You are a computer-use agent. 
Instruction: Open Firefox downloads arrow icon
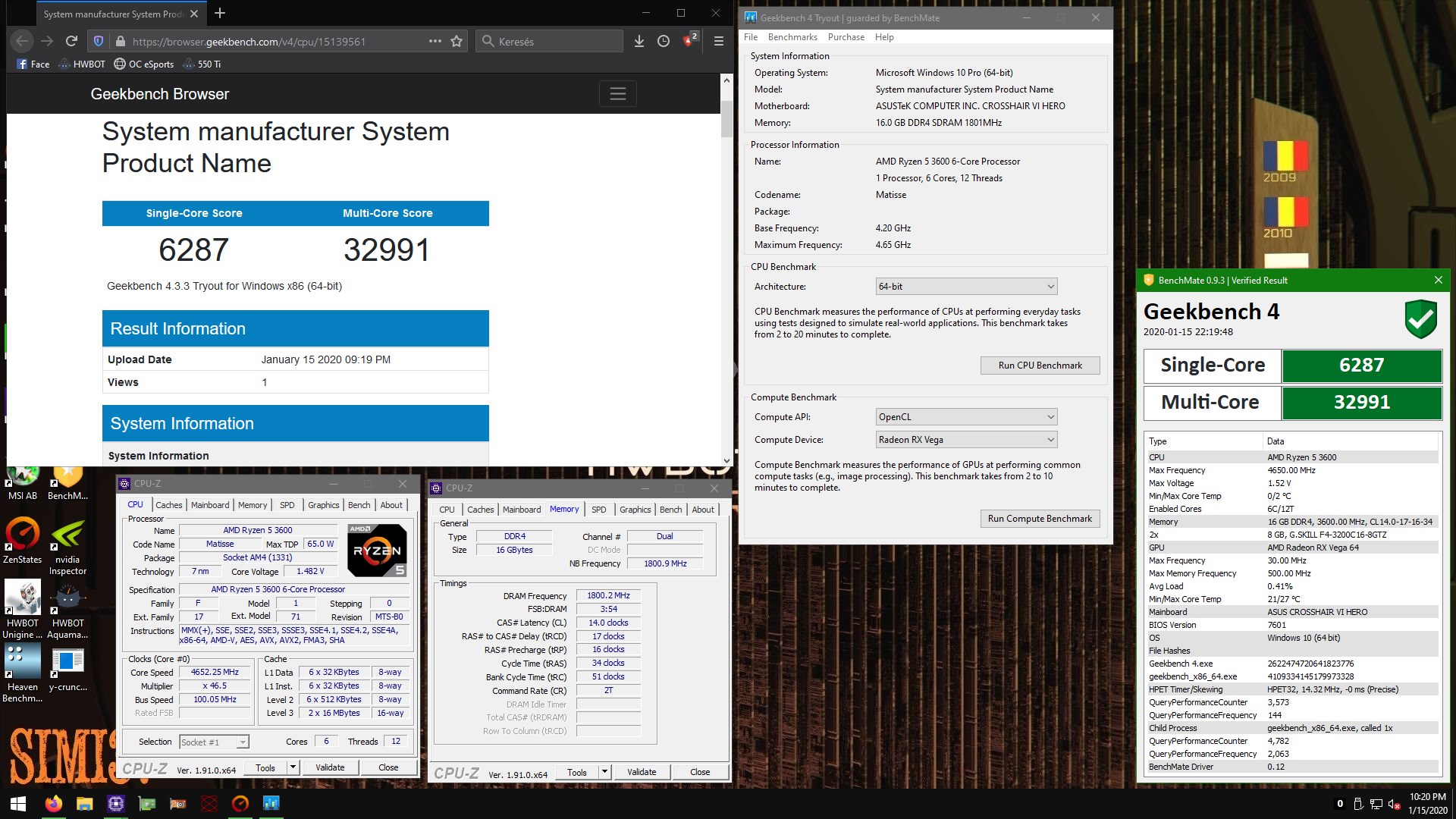coord(639,41)
